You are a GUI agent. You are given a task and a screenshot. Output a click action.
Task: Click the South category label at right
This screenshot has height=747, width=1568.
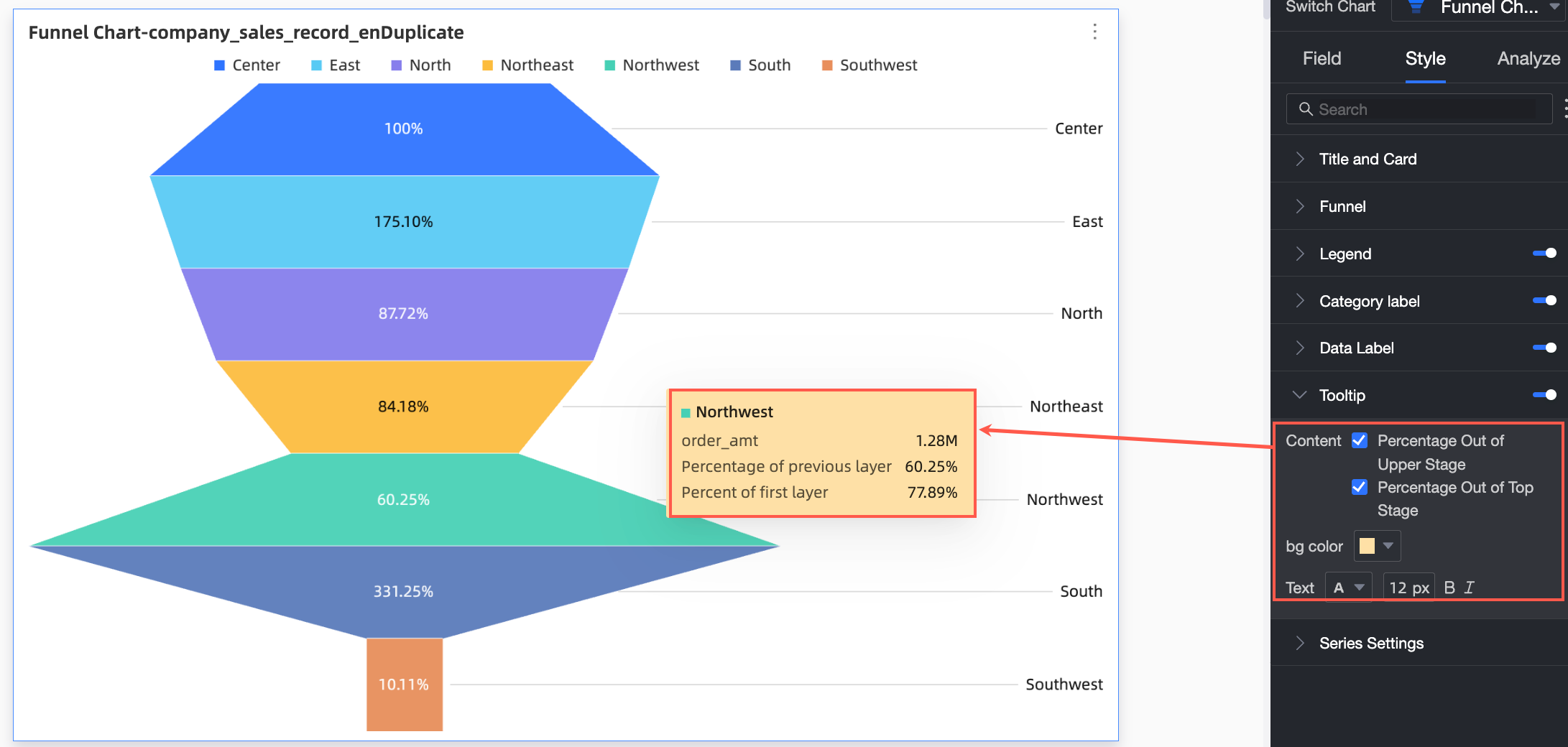pyautogui.click(x=1081, y=591)
